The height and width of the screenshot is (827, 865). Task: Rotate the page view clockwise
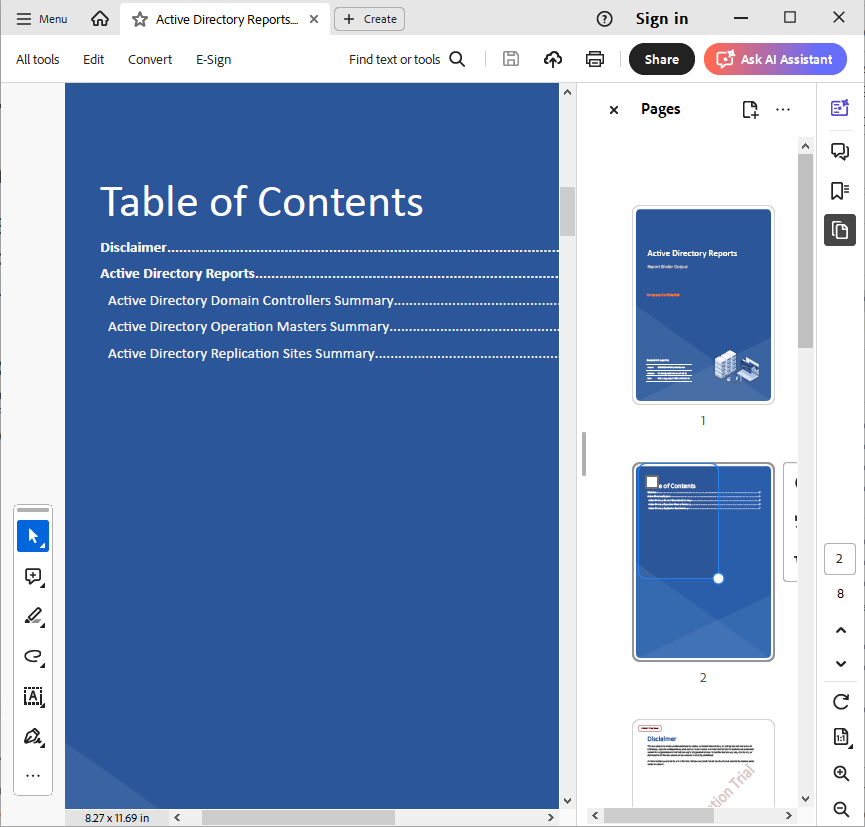coord(841,702)
